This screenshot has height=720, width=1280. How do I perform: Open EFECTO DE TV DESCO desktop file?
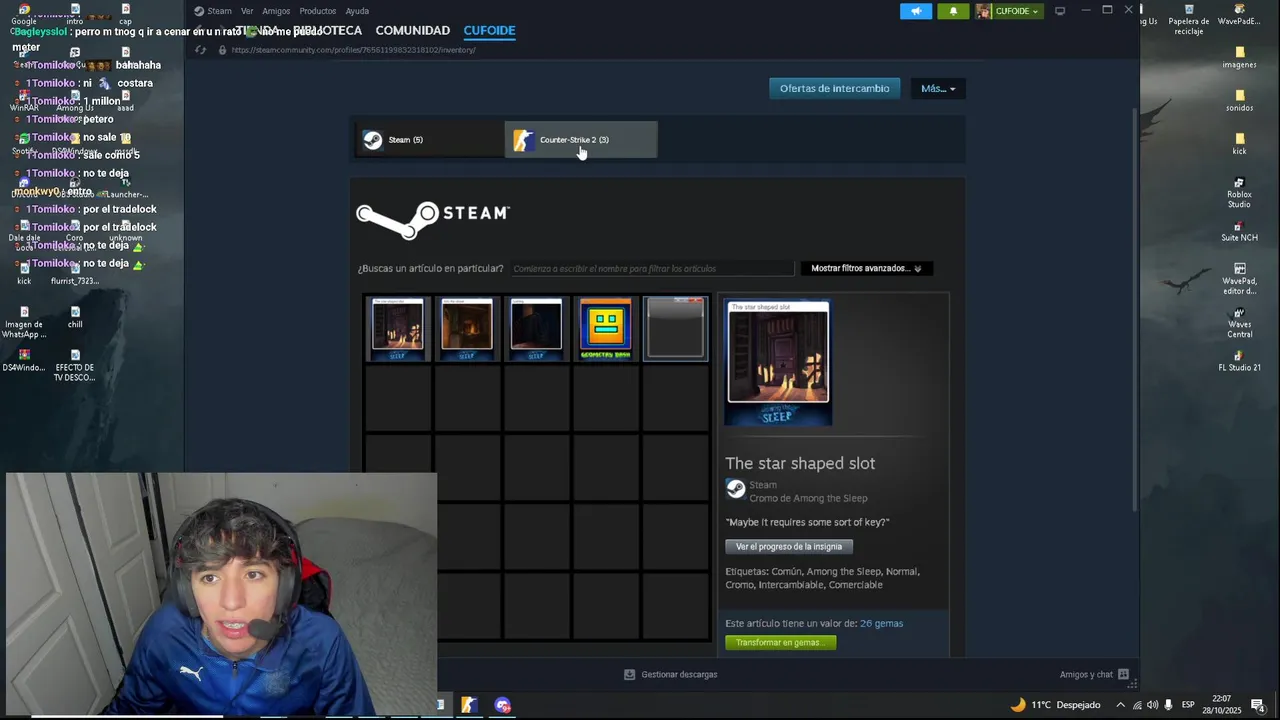pyautogui.click(x=75, y=365)
